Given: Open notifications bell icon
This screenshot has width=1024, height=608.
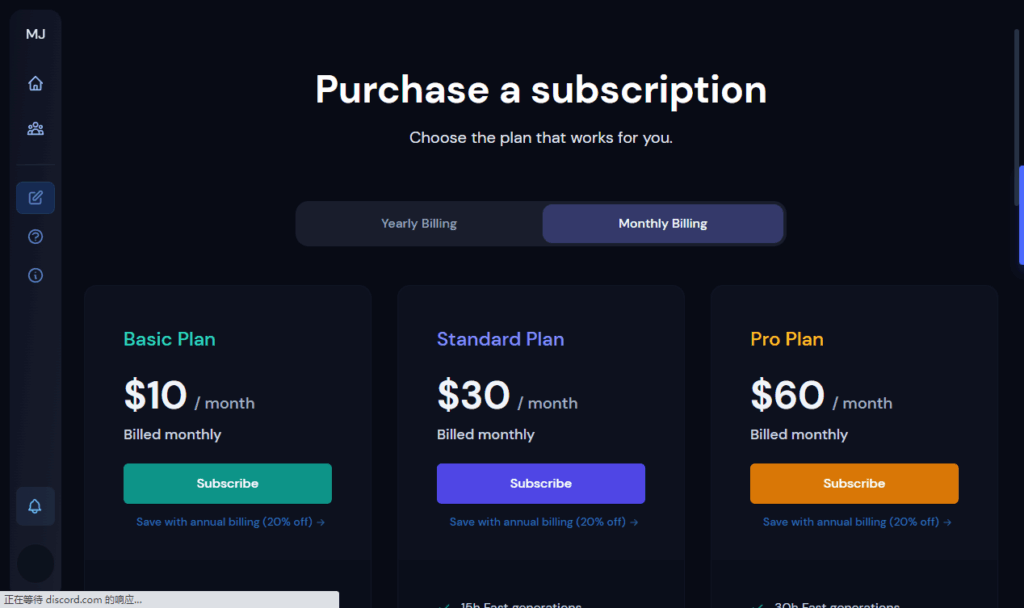Looking at the screenshot, I should point(36,507).
